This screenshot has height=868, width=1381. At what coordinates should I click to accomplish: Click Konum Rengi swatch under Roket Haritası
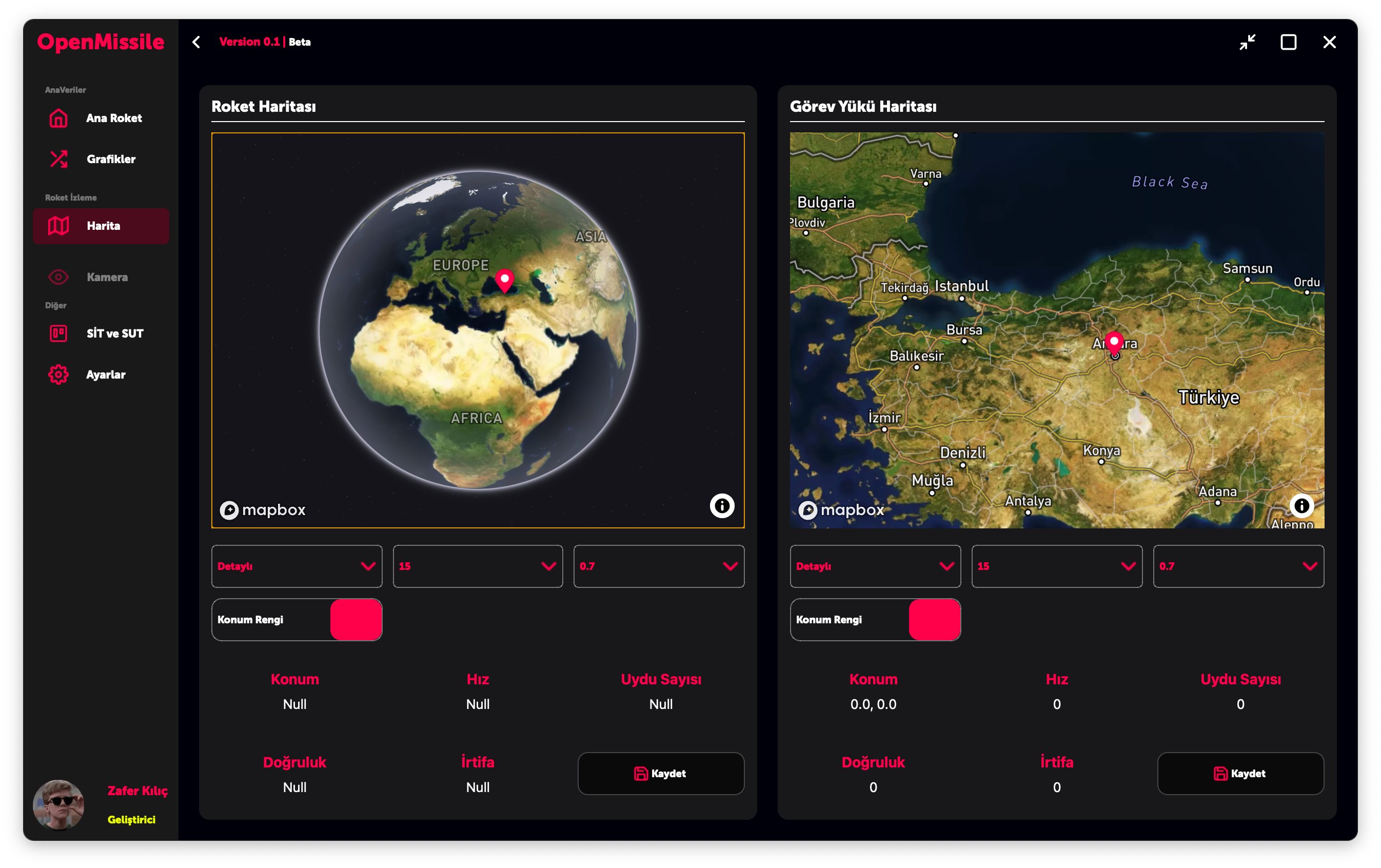[x=356, y=620]
